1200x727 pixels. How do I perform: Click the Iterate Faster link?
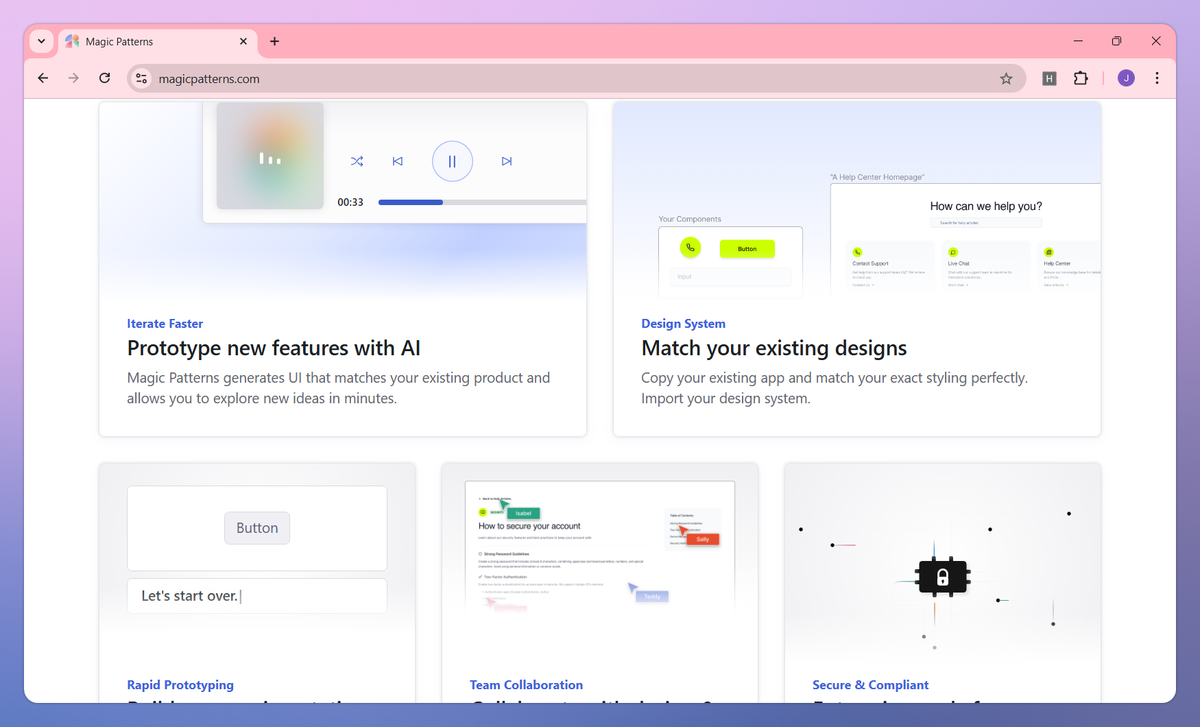point(165,323)
